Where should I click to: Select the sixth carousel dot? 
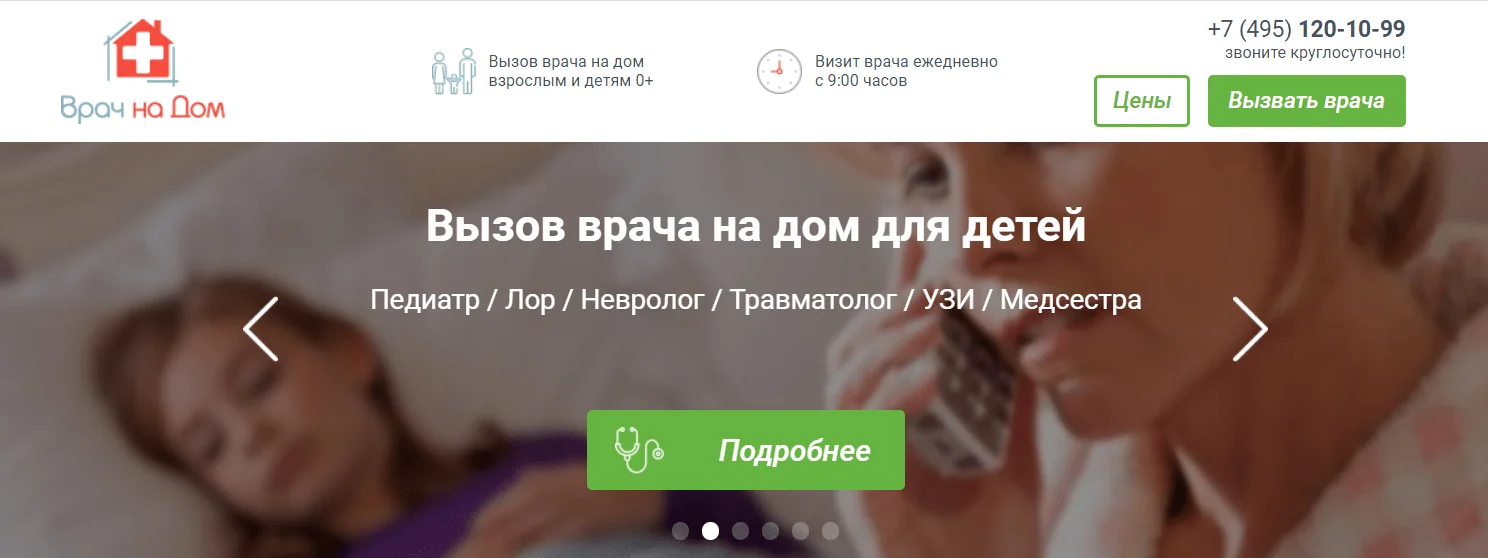830,531
